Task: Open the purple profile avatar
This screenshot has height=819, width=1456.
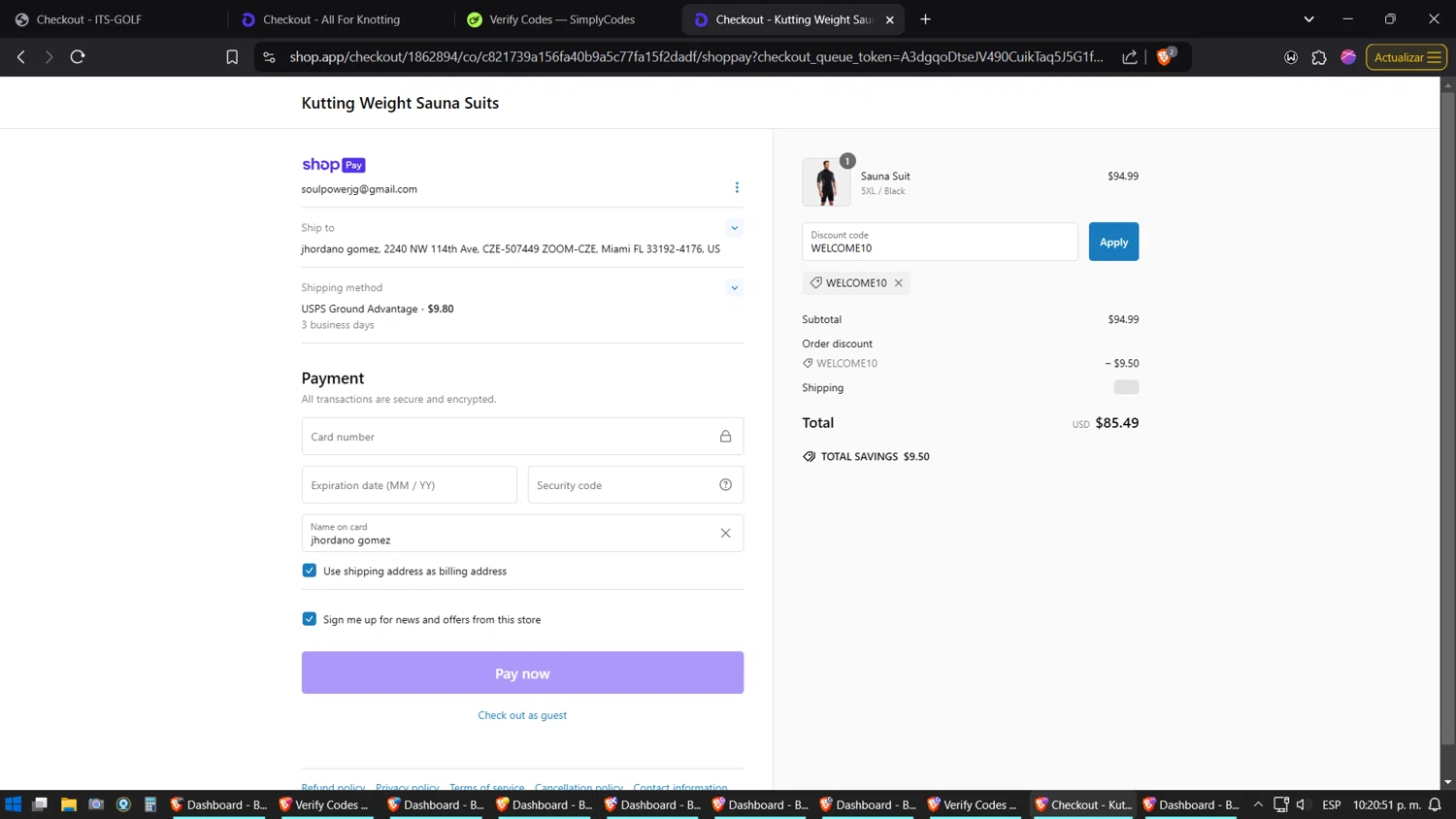Action: (x=1348, y=57)
